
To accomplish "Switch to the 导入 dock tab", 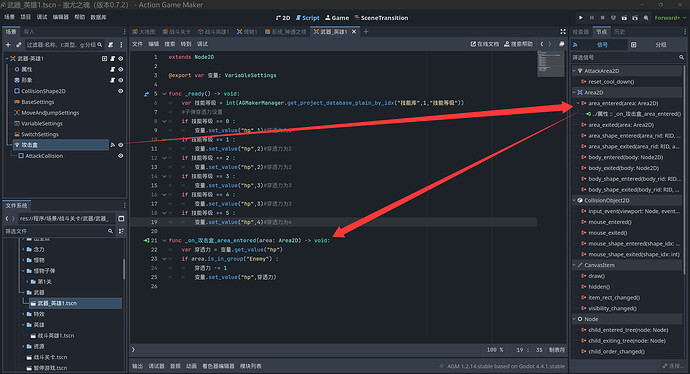I will click(x=29, y=32).
